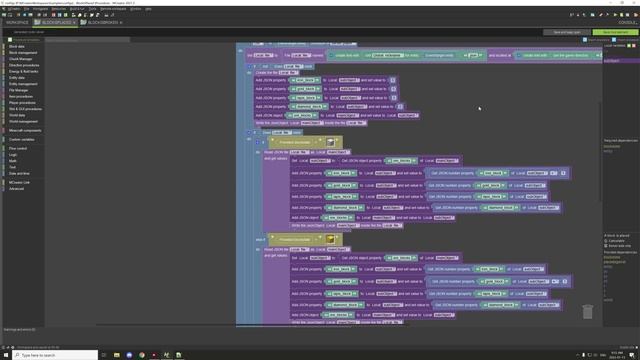The height and width of the screenshot is (360, 640).
Task: Open the File menu
Action: pyautogui.click(x=27, y=9)
